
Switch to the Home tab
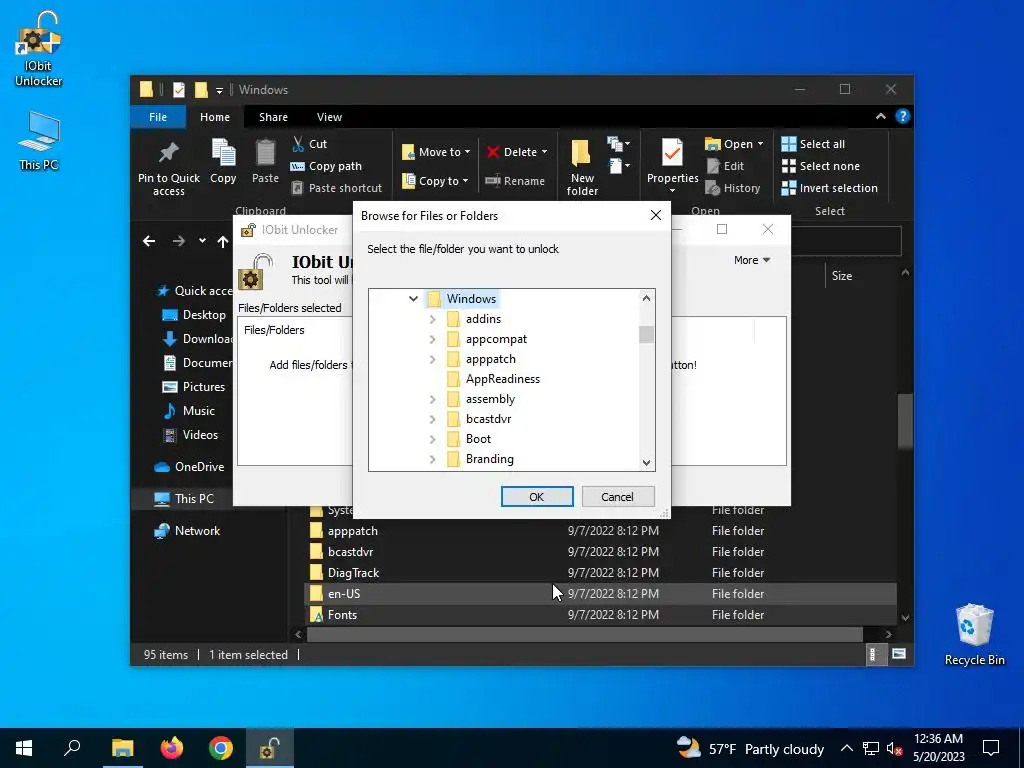pos(215,117)
